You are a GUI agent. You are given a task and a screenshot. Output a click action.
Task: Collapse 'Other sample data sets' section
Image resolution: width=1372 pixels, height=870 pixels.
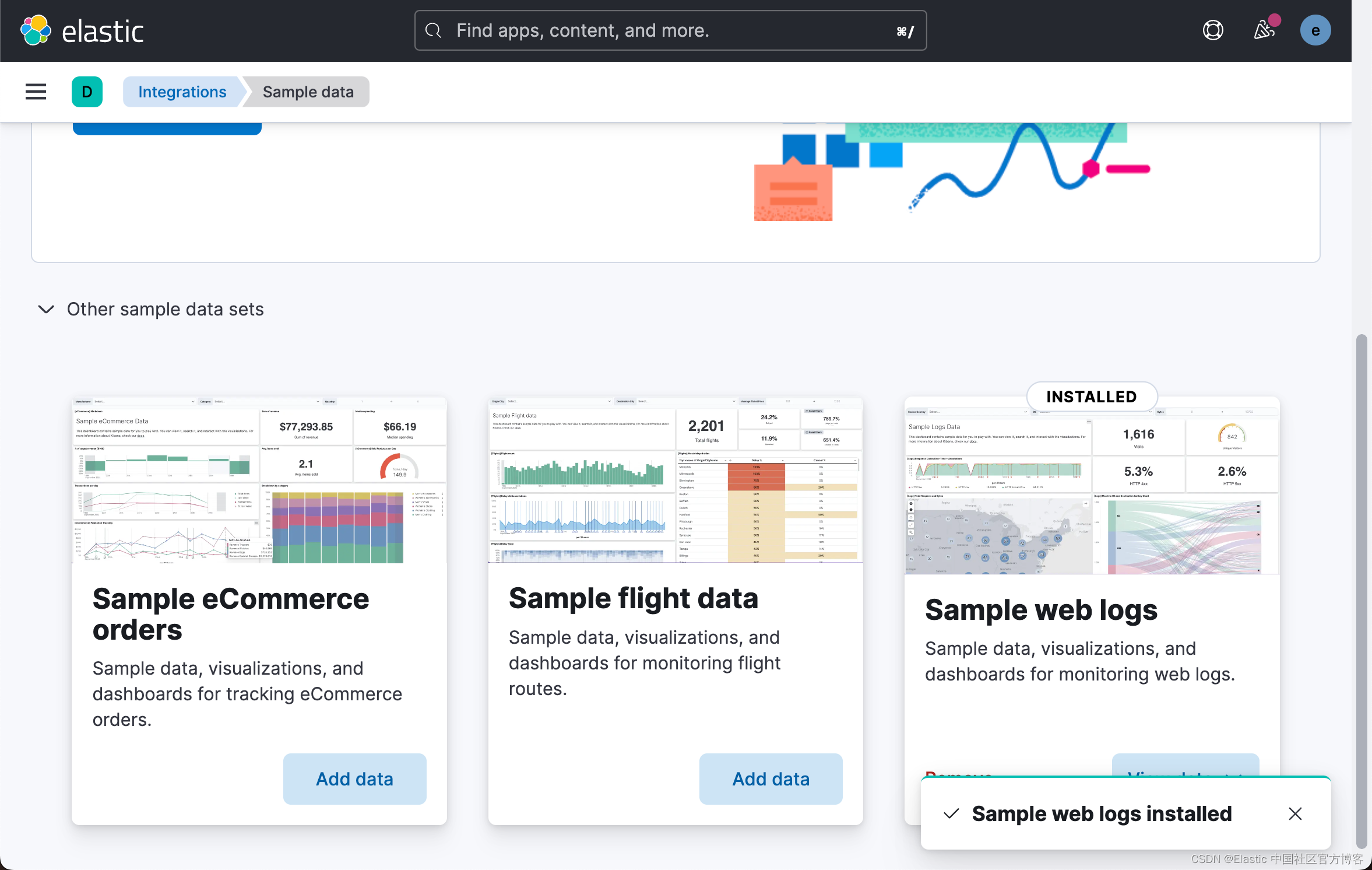pyautogui.click(x=46, y=309)
